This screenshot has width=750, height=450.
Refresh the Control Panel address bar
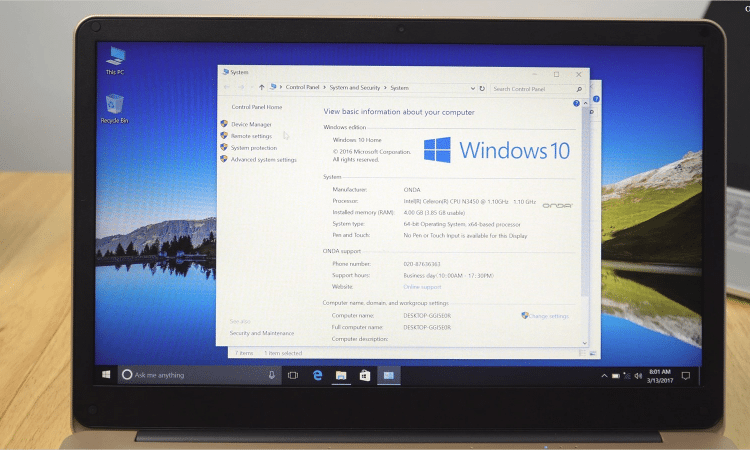[481, 88]
